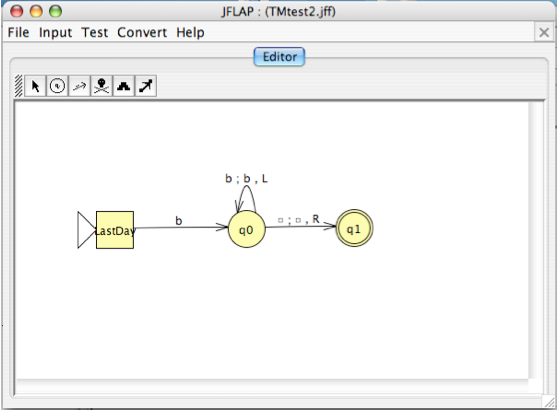Open the Input menu
Viewport: 559px width, 413px height.
pyautogui.click(x=55, y=32)
